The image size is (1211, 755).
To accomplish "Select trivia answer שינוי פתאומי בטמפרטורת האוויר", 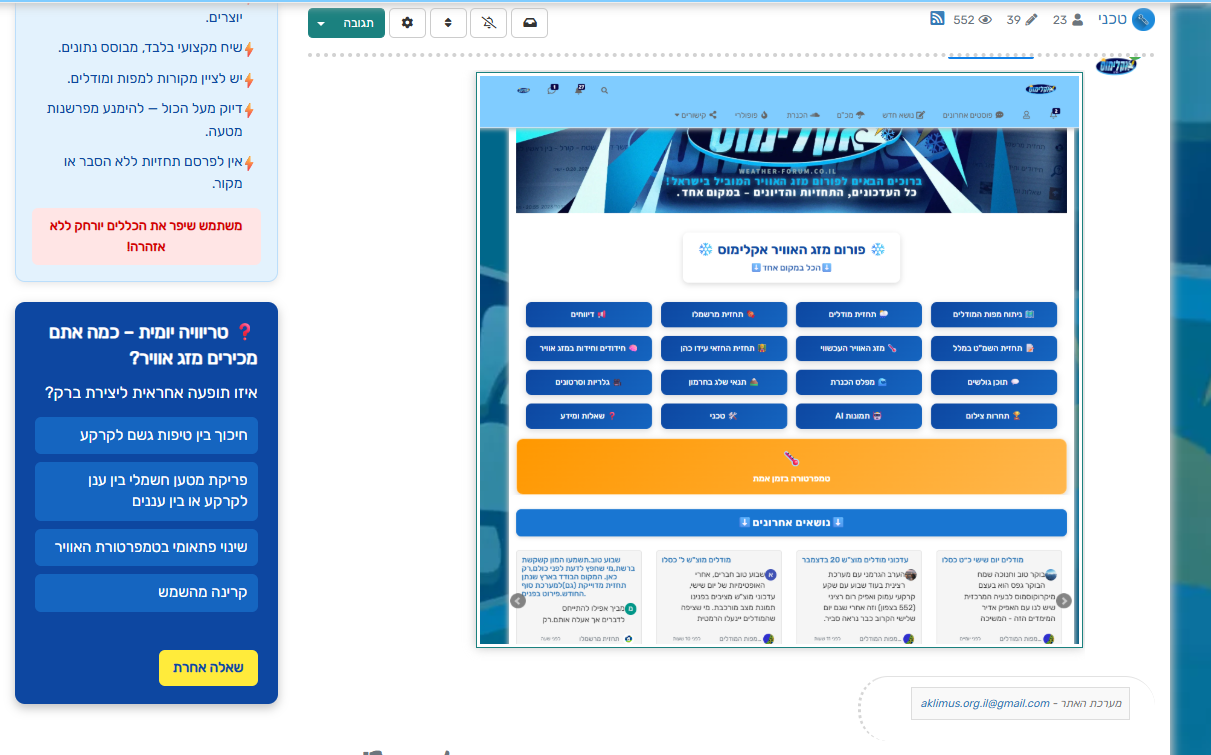I will pos(146,547).
